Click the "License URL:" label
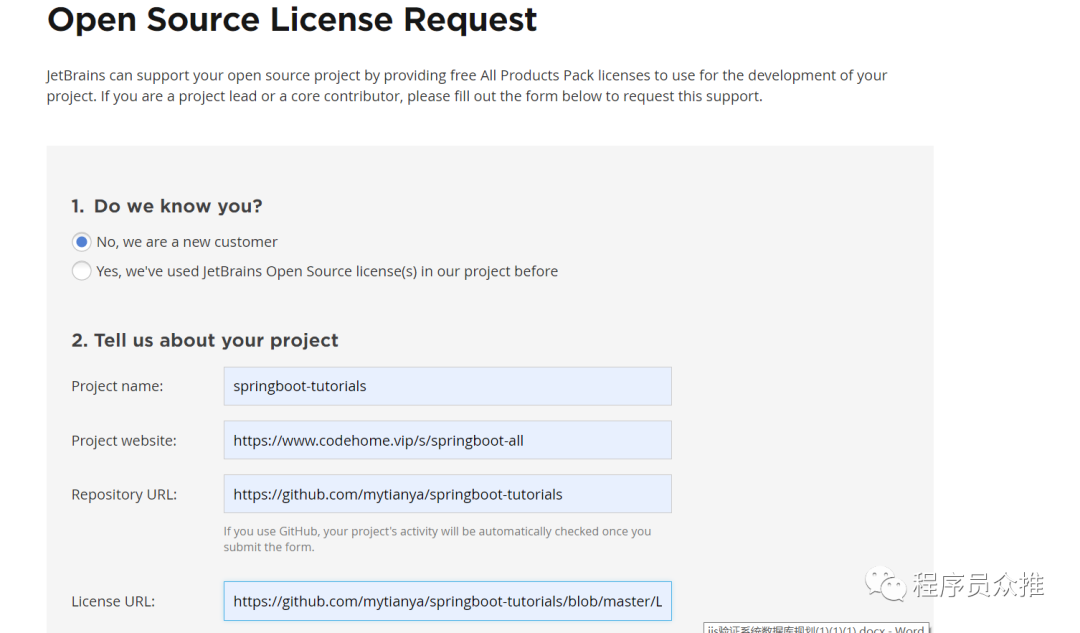Viewport: 1080px width, 633px height. click(113, 601)
